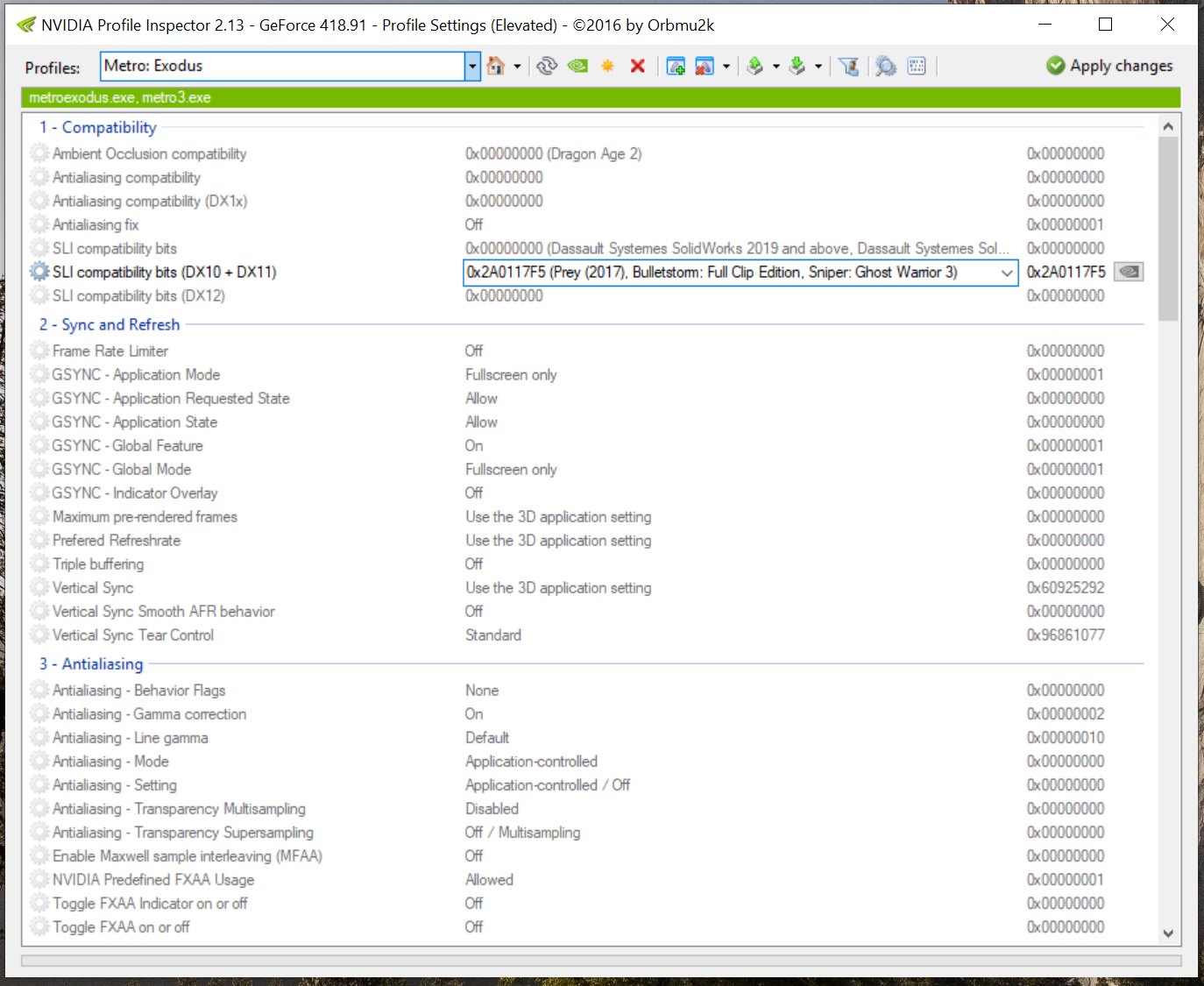Click the 'Application-controlled / Off' value
The height and width of the screenshot is (986, 1204).
click(x=548, y=784)
